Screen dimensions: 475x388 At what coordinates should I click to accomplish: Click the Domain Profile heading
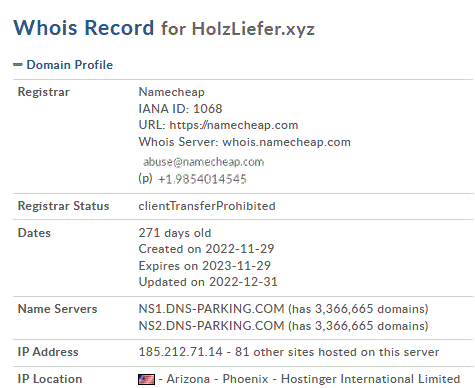click(70, 65)
